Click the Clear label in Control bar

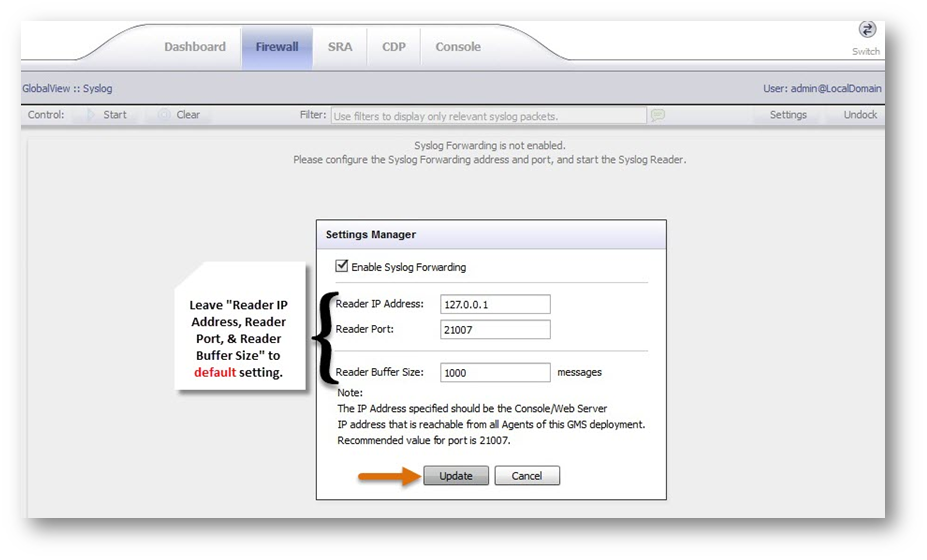pyautogui.click(x=188, y=115)
